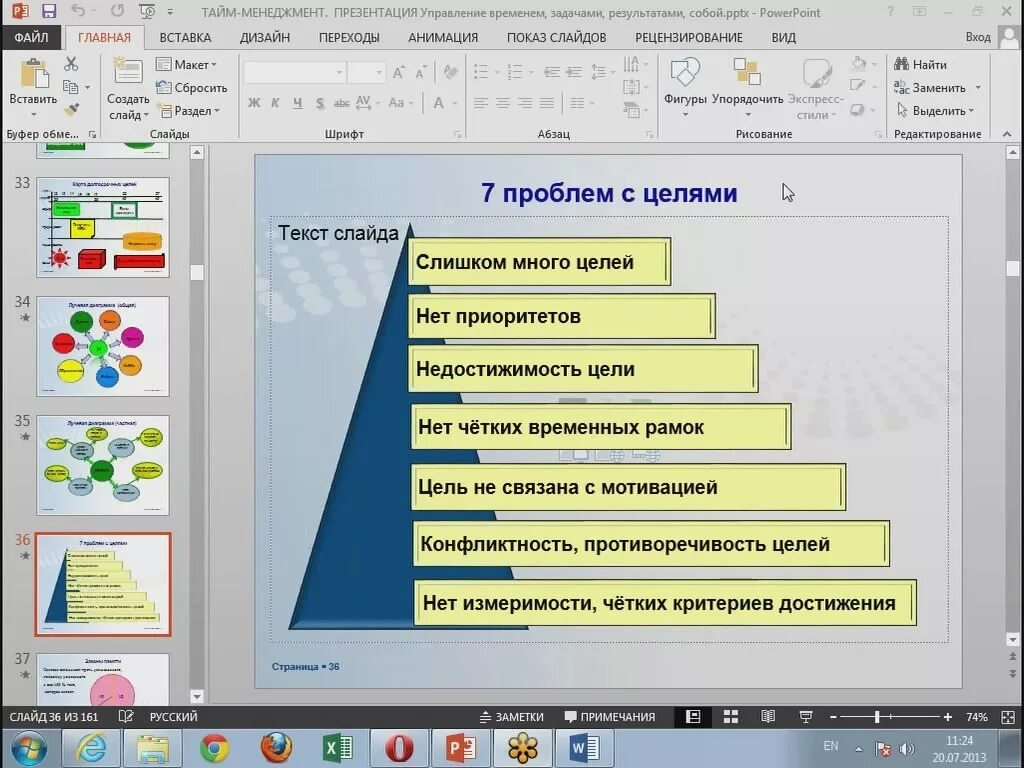Start slideshow from status bar icon
This screenshot has width=1024, height=768.
(805, 716)
